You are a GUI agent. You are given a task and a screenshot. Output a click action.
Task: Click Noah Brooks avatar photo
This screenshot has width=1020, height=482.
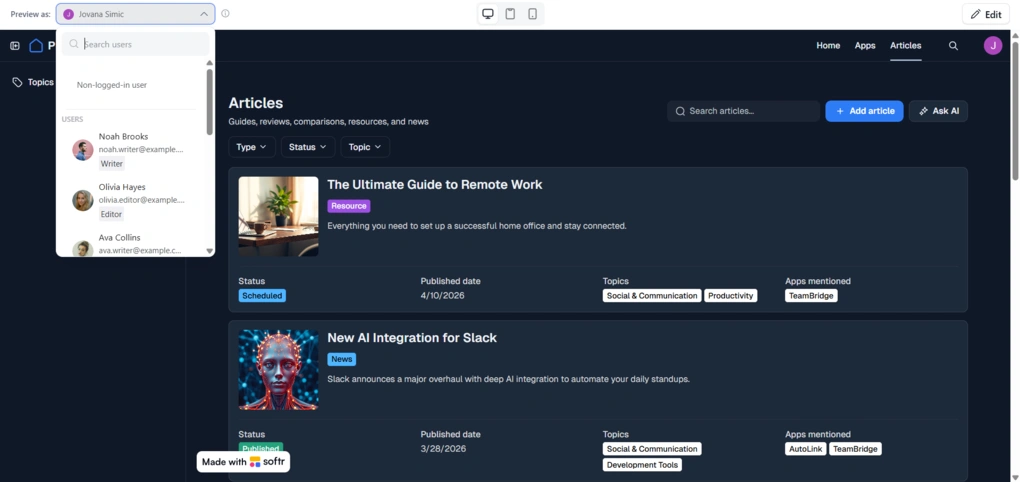83,150
